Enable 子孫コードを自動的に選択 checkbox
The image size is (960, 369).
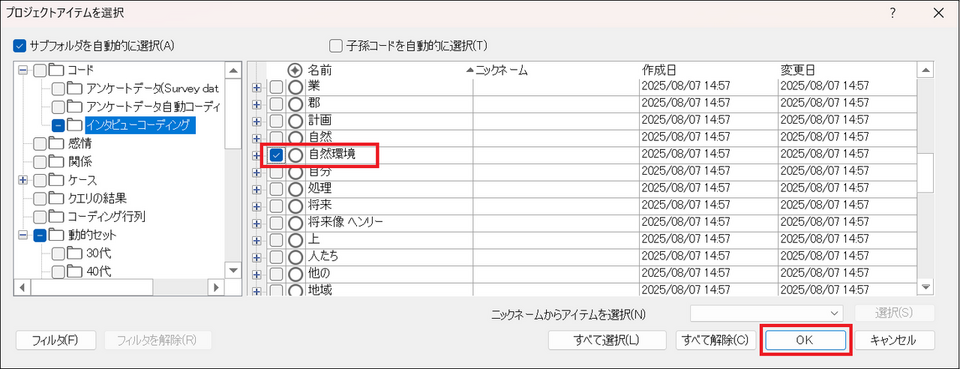(336, 46)
